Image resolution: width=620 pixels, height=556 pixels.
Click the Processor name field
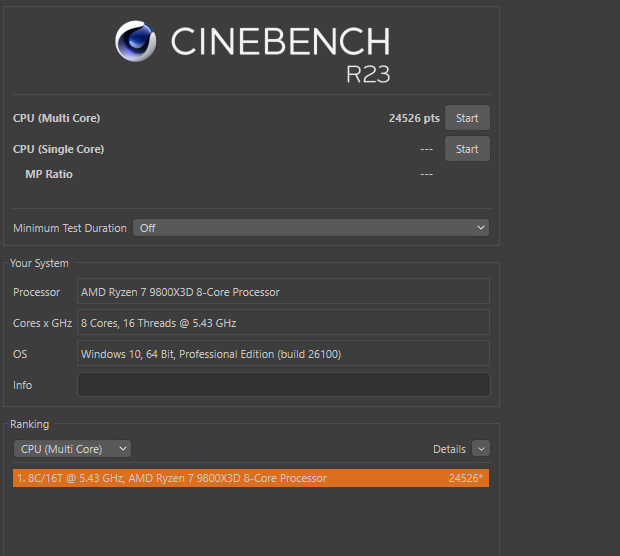pyautogui.click(x=284, y=291)
